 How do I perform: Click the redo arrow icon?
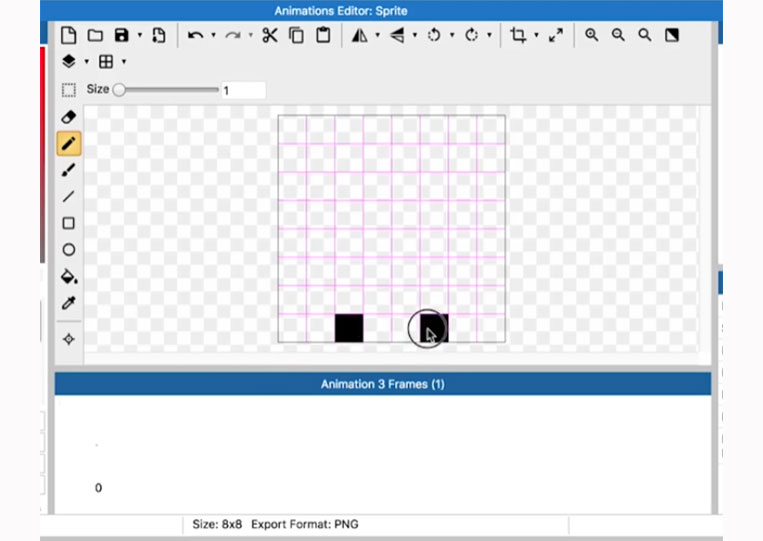[x=233, y=36]
